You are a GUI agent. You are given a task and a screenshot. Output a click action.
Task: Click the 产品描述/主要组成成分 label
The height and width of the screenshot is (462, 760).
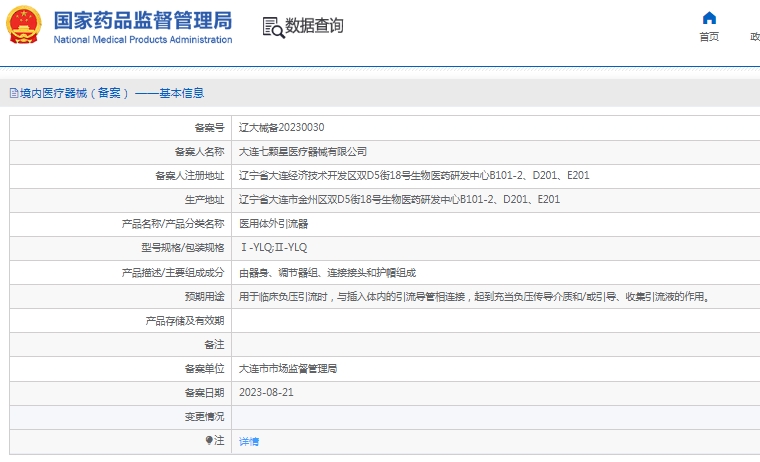(173, 272)
